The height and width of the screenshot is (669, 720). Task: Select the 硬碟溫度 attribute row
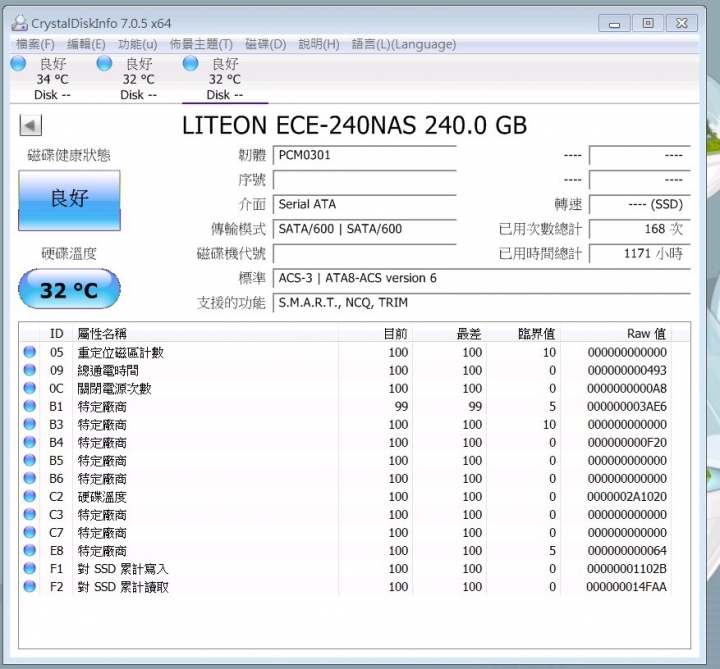346,496
